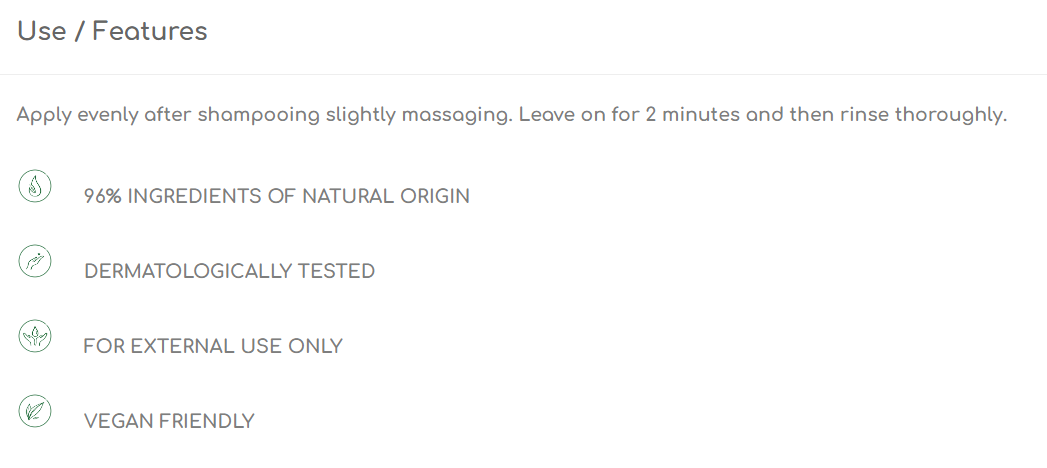Click the Vegan Friendly label
The height and width of the screenshot is (468, 1047).
169,421
